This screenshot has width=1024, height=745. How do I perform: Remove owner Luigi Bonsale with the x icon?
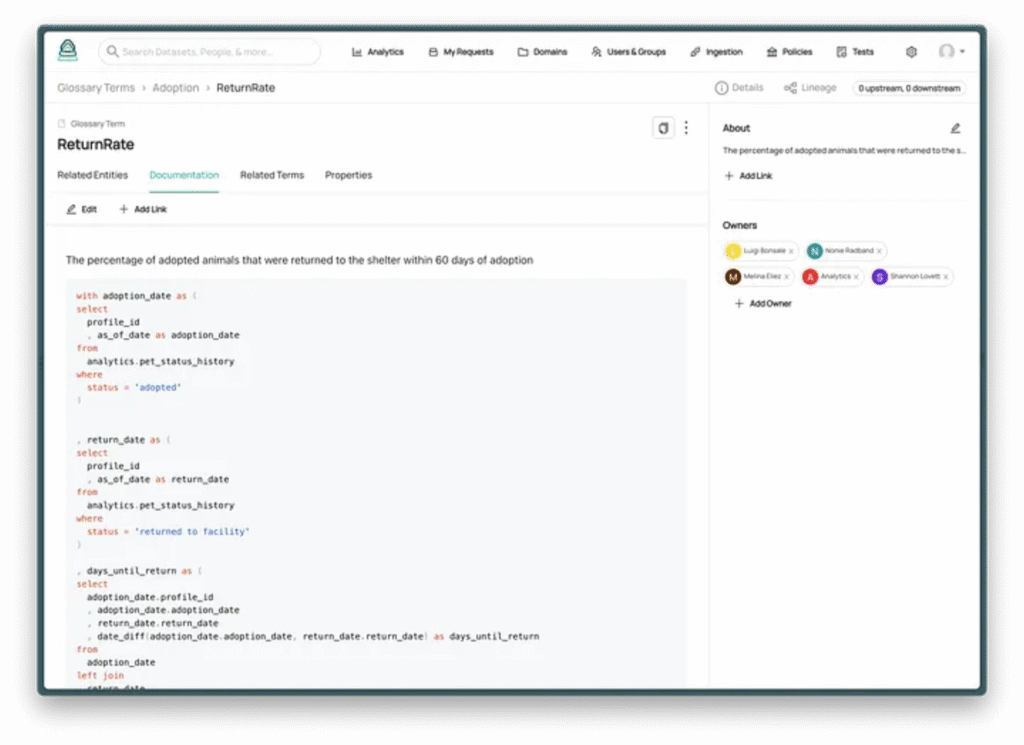791,251
